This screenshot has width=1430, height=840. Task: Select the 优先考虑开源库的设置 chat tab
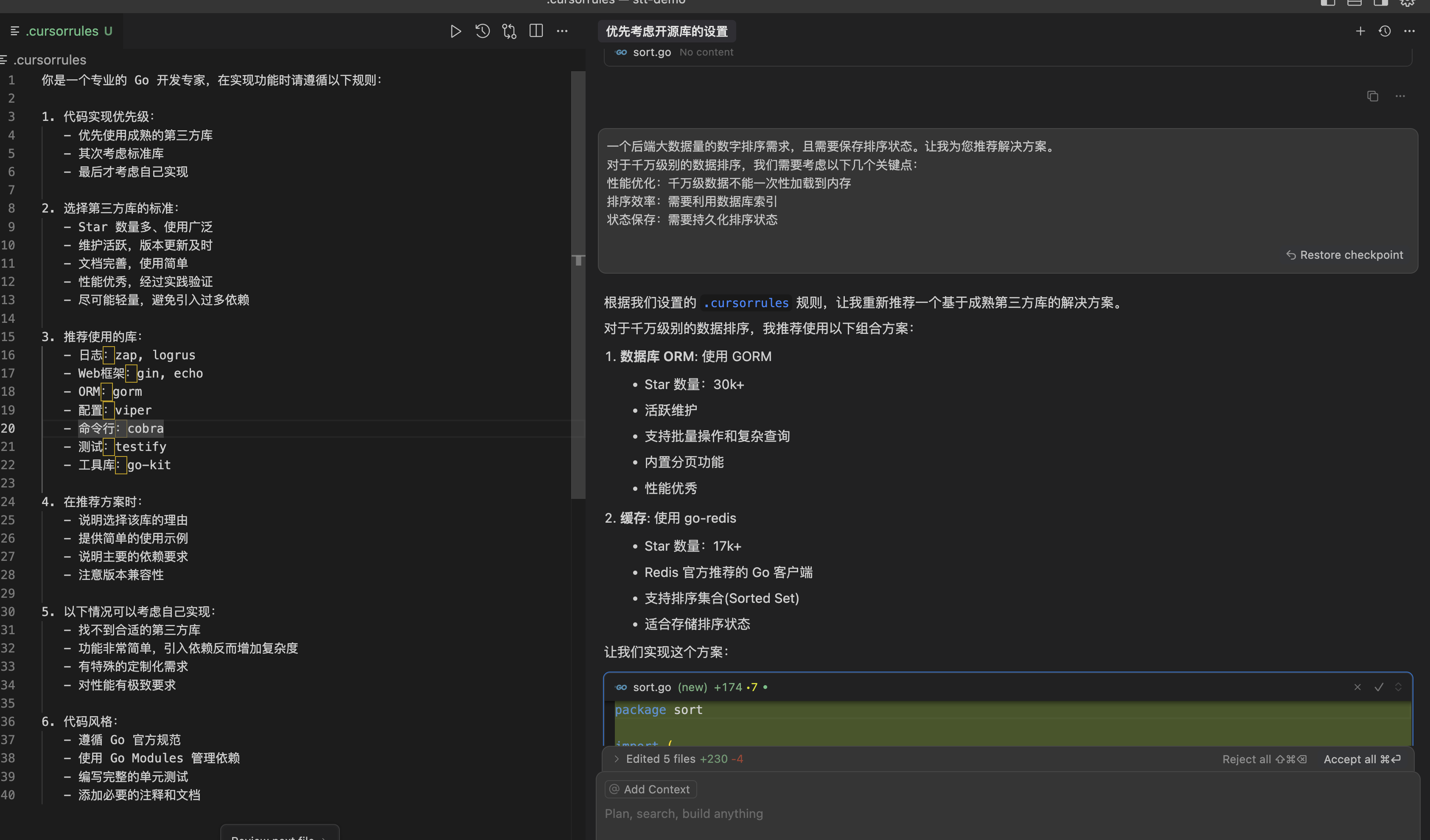point(667,31)
